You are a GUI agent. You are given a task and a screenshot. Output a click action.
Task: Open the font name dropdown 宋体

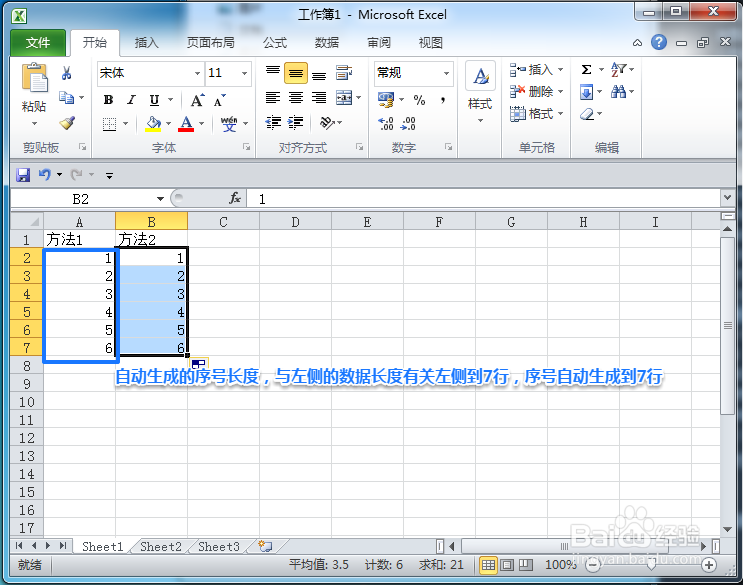[x=198, y=73]
